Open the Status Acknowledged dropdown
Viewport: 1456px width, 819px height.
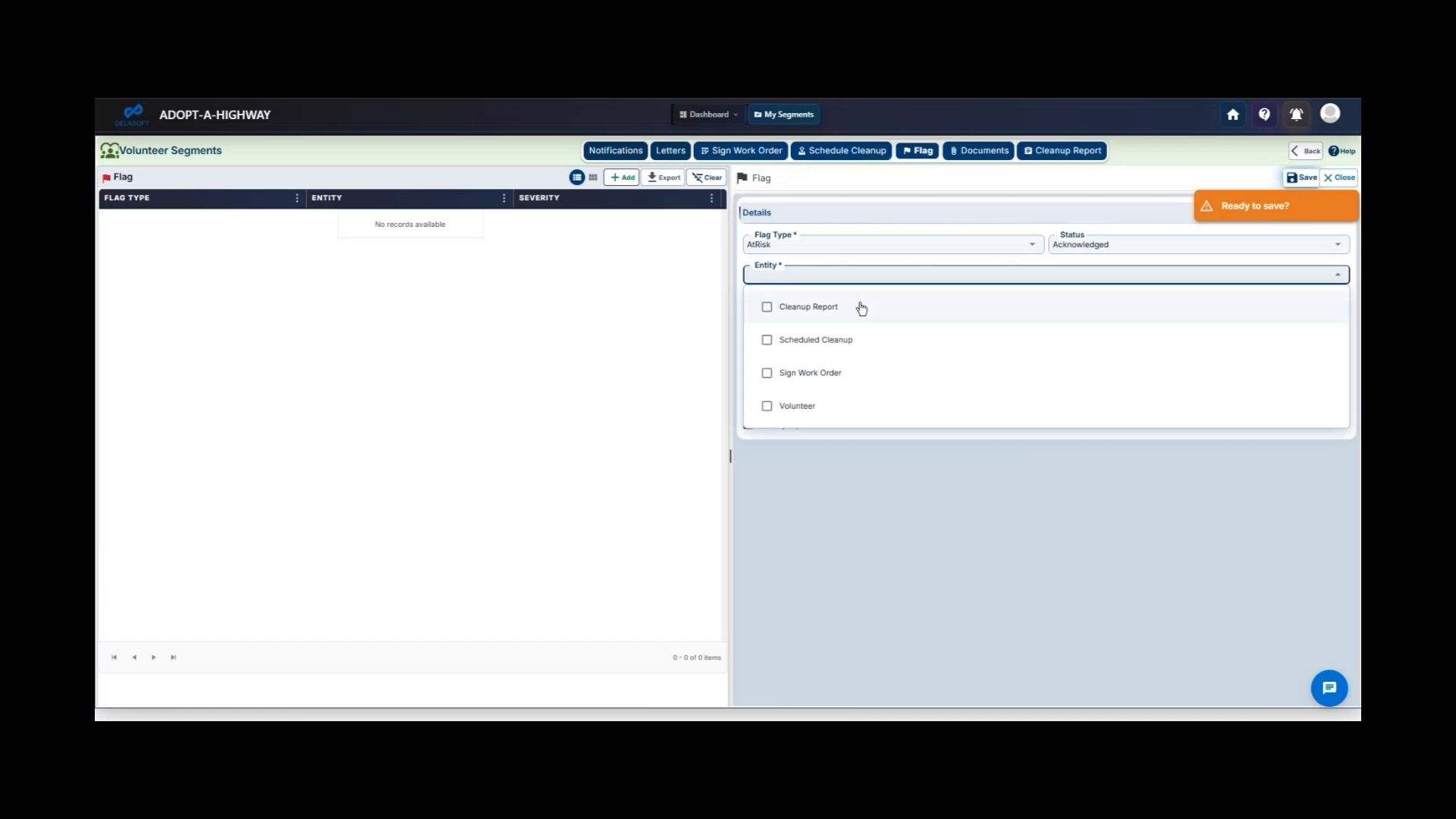(x=1336, y=244)
